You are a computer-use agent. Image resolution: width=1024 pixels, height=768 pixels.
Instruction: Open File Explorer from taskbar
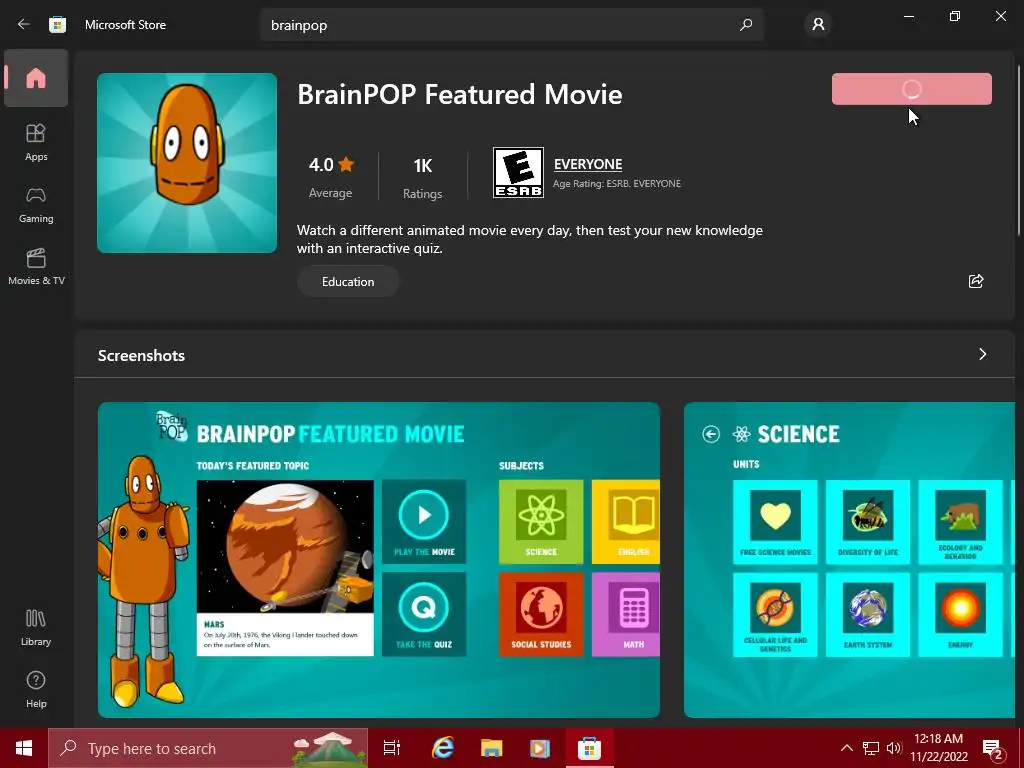491,748
